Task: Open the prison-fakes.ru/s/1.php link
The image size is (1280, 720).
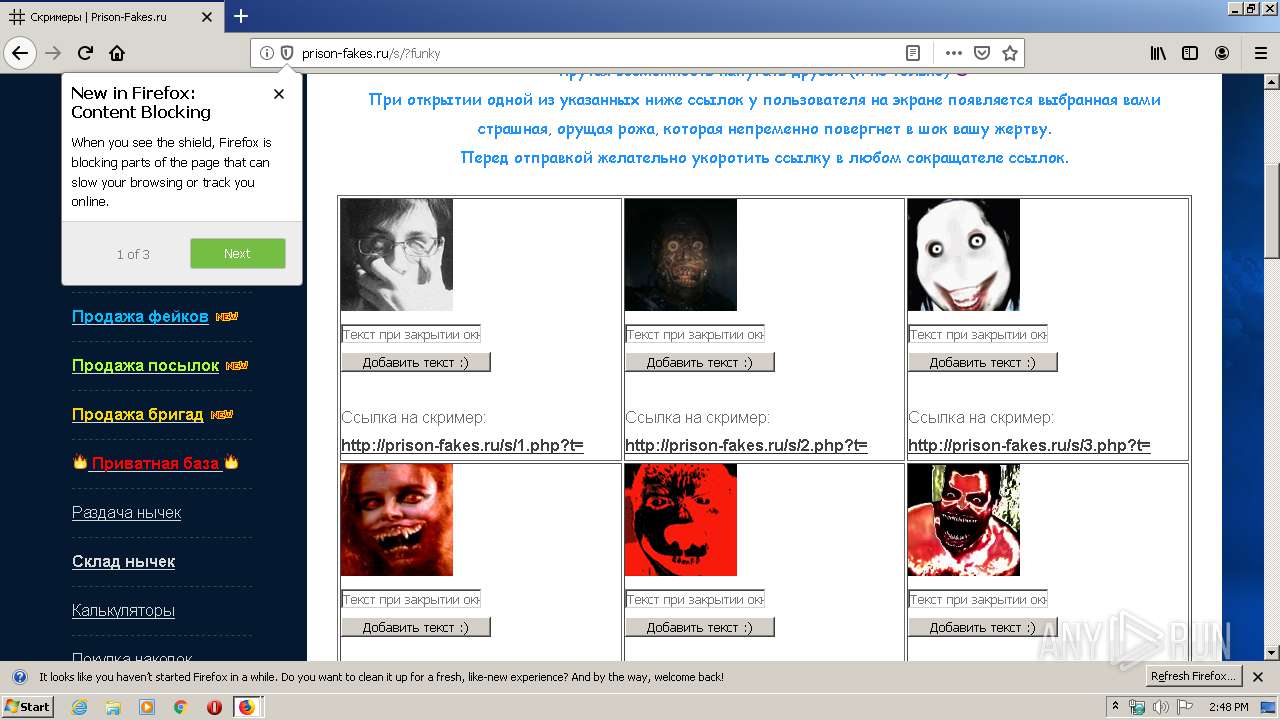Action: pyautogui.click(x=462, y=445)
